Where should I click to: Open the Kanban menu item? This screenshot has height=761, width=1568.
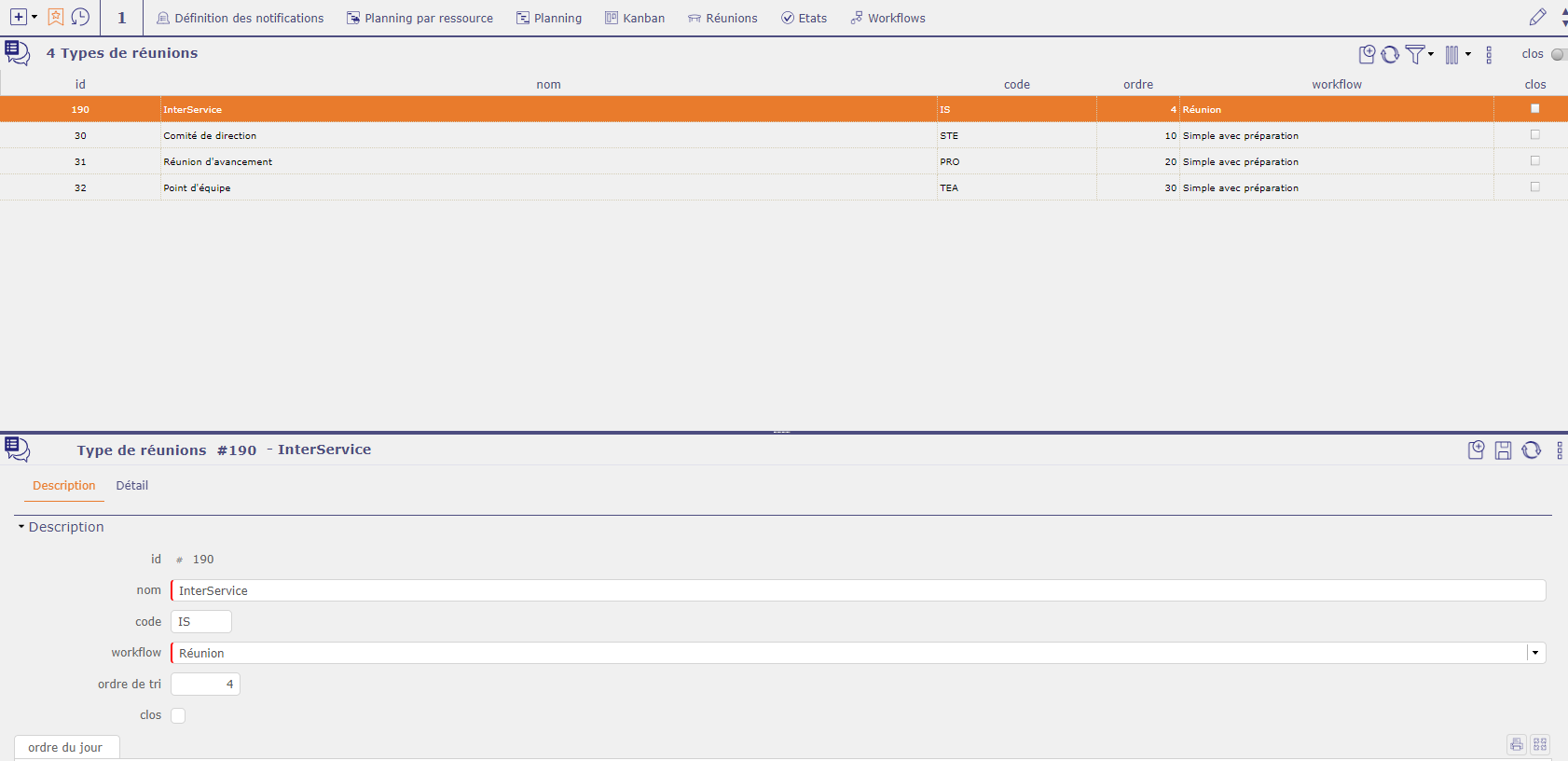click(635, 18)
